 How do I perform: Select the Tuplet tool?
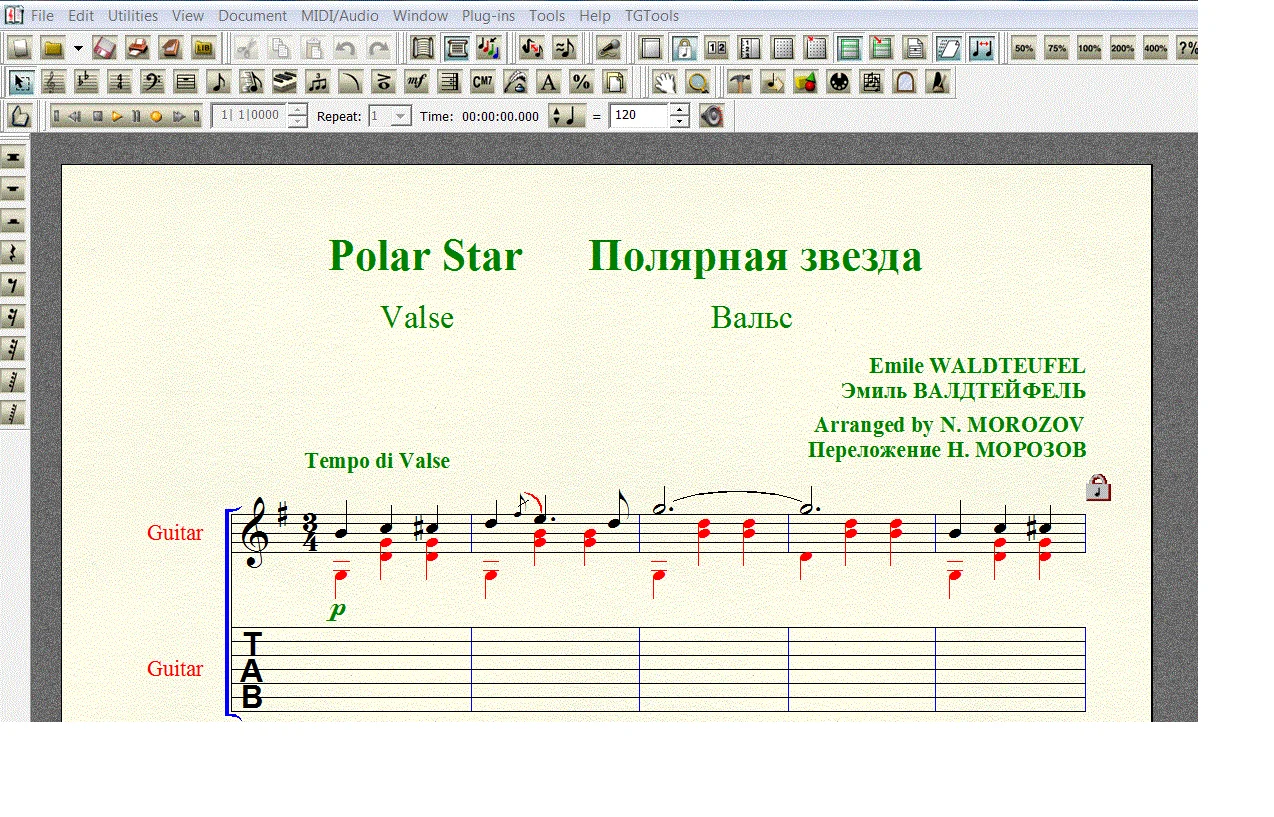click(x=317, y=81)
